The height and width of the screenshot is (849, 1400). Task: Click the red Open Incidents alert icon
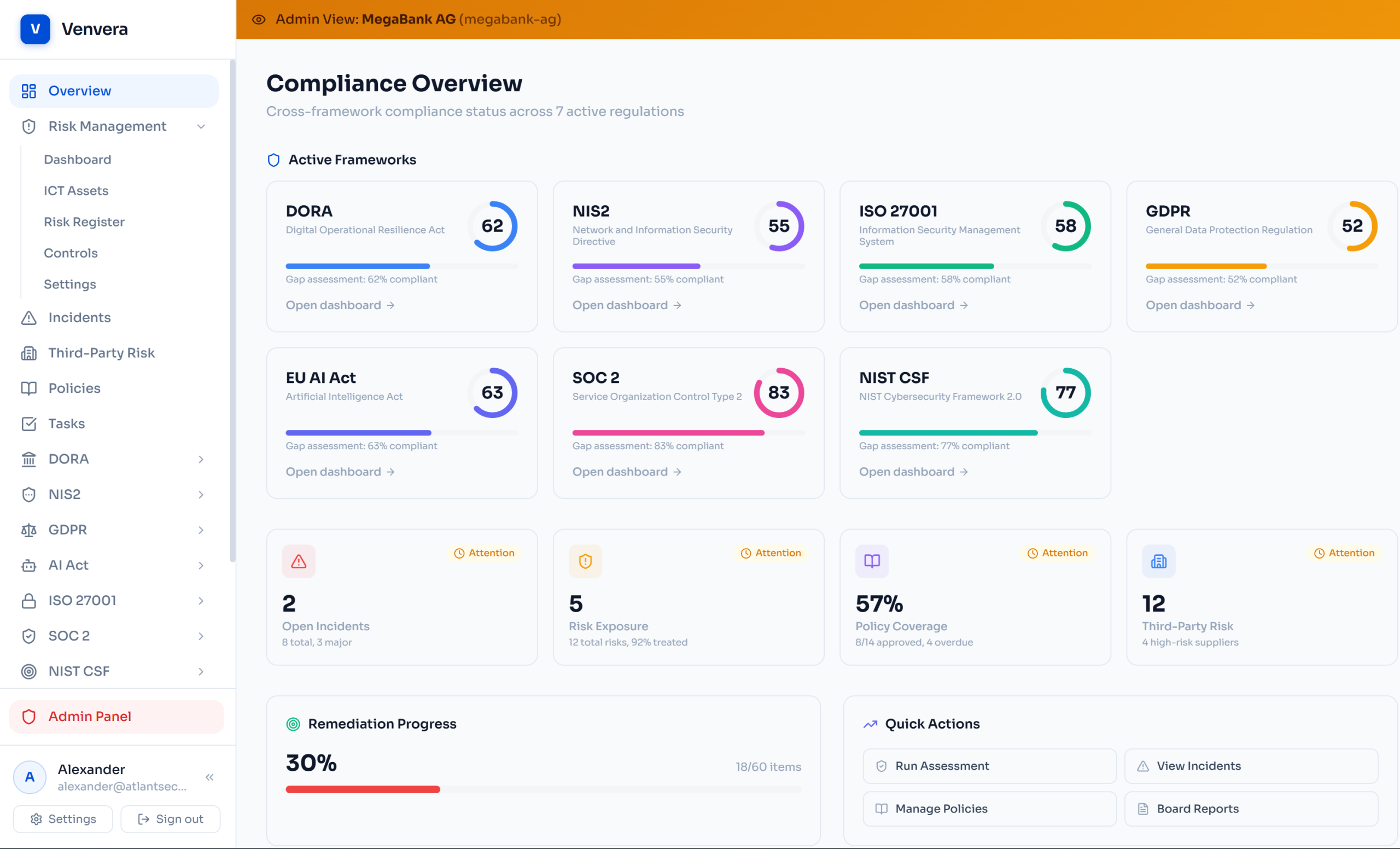(298, 561)
